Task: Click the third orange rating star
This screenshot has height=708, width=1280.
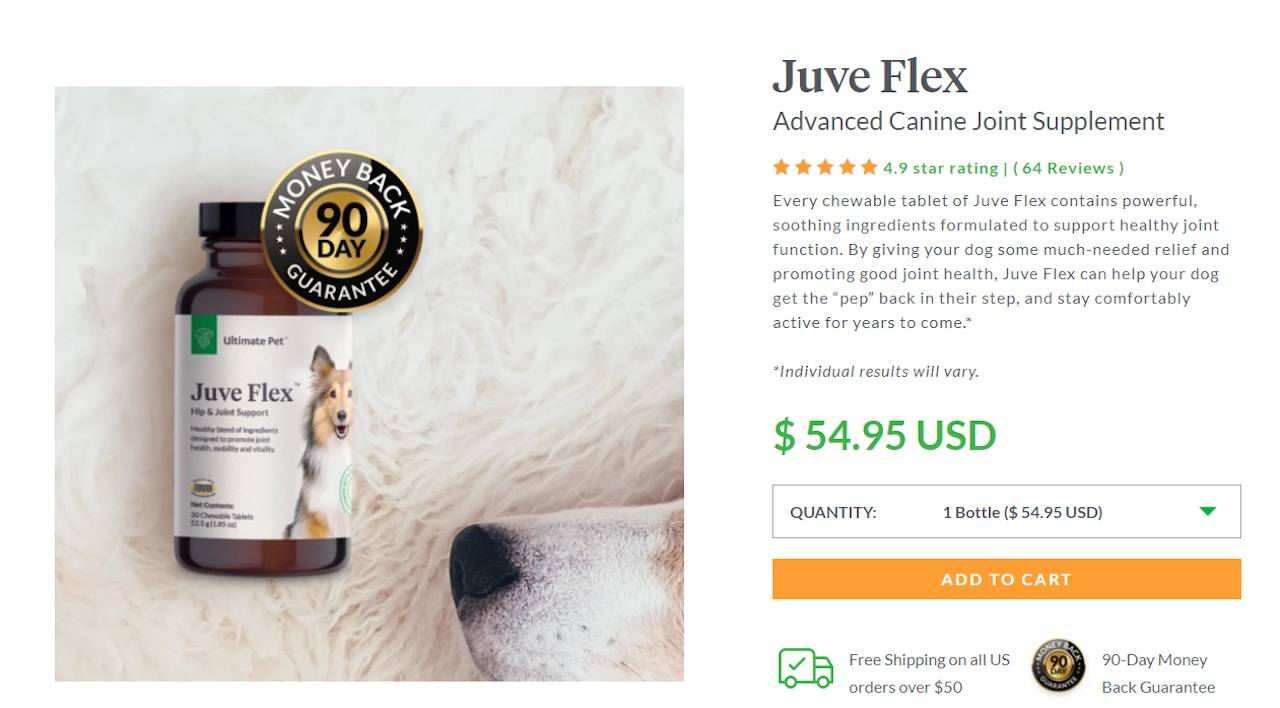Action: click(x=825, y=167)
